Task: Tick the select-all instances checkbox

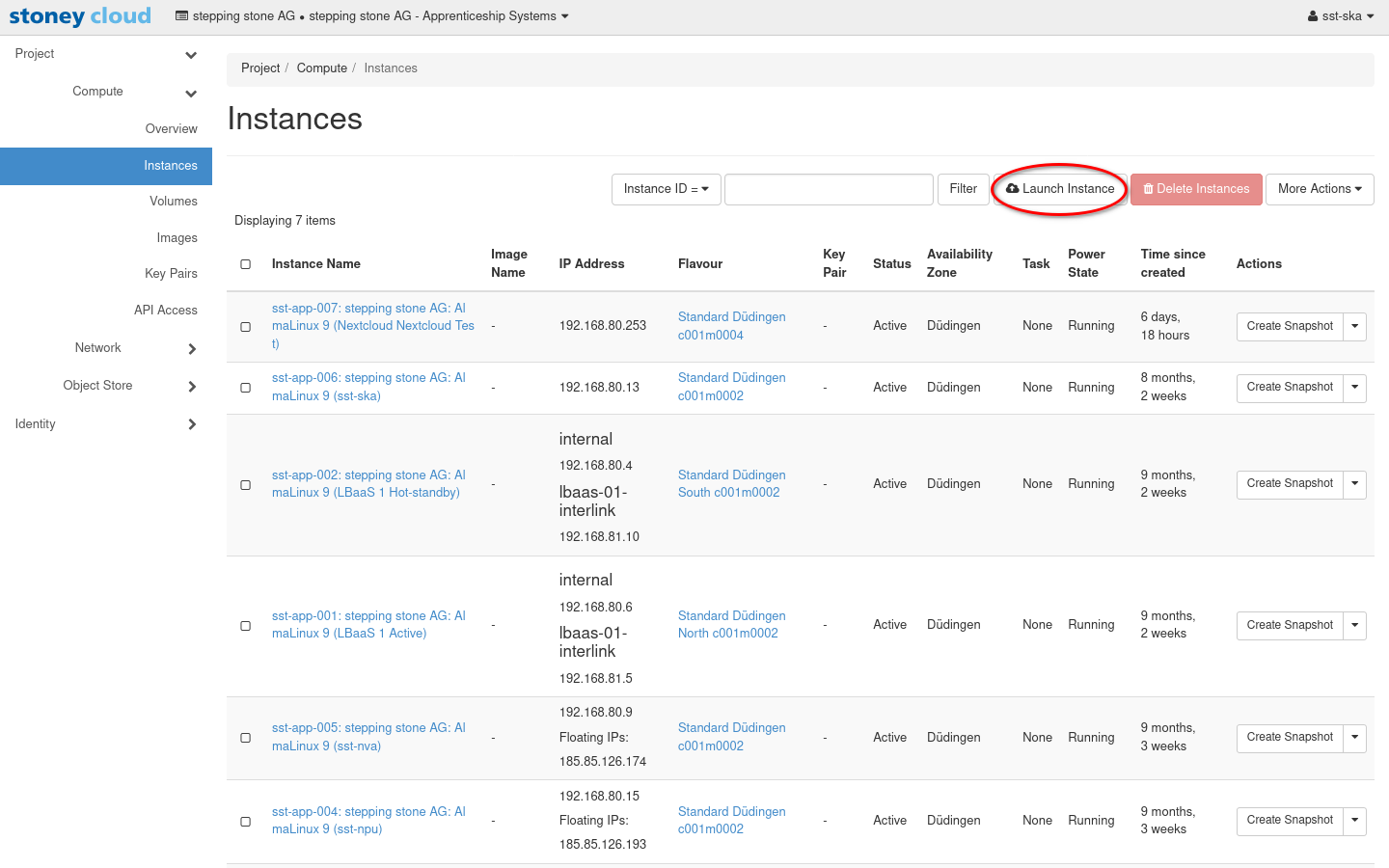Action: point(246,264)
